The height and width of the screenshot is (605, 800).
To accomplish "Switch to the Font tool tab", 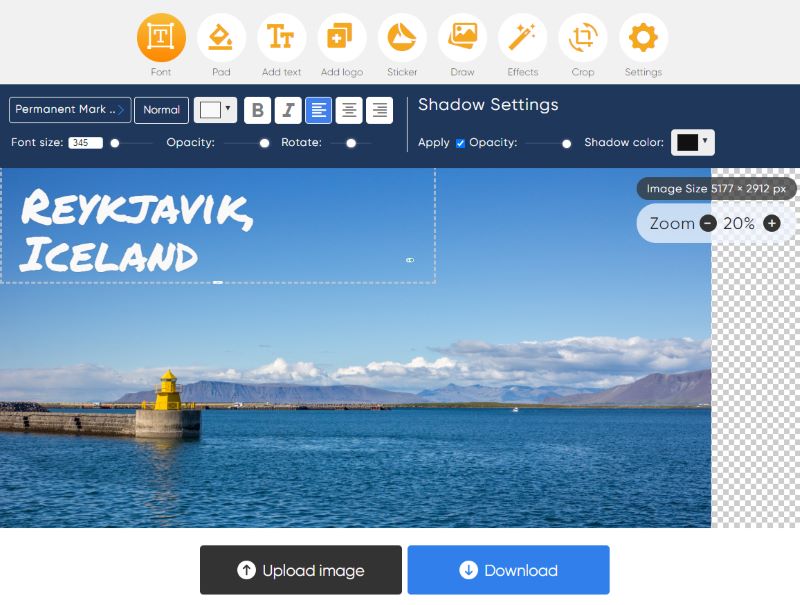I will pos(161,38).
